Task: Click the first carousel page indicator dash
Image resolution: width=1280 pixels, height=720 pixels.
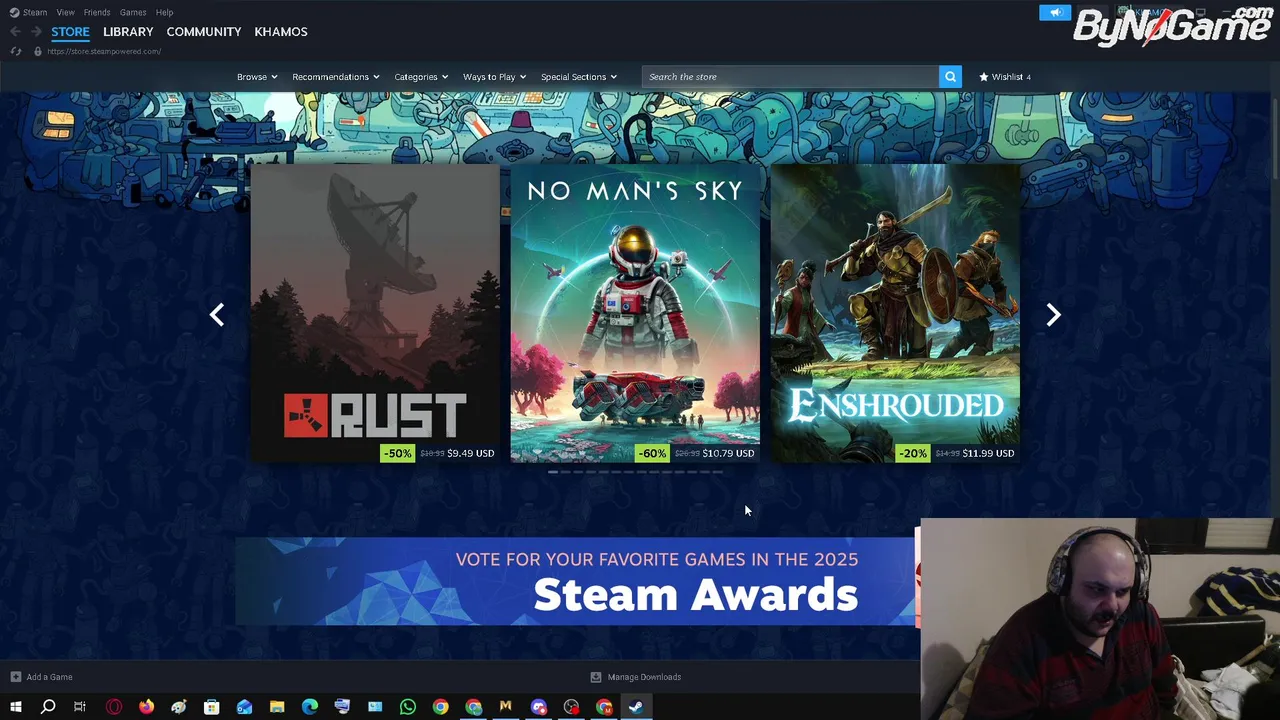Action: (553, 472)
